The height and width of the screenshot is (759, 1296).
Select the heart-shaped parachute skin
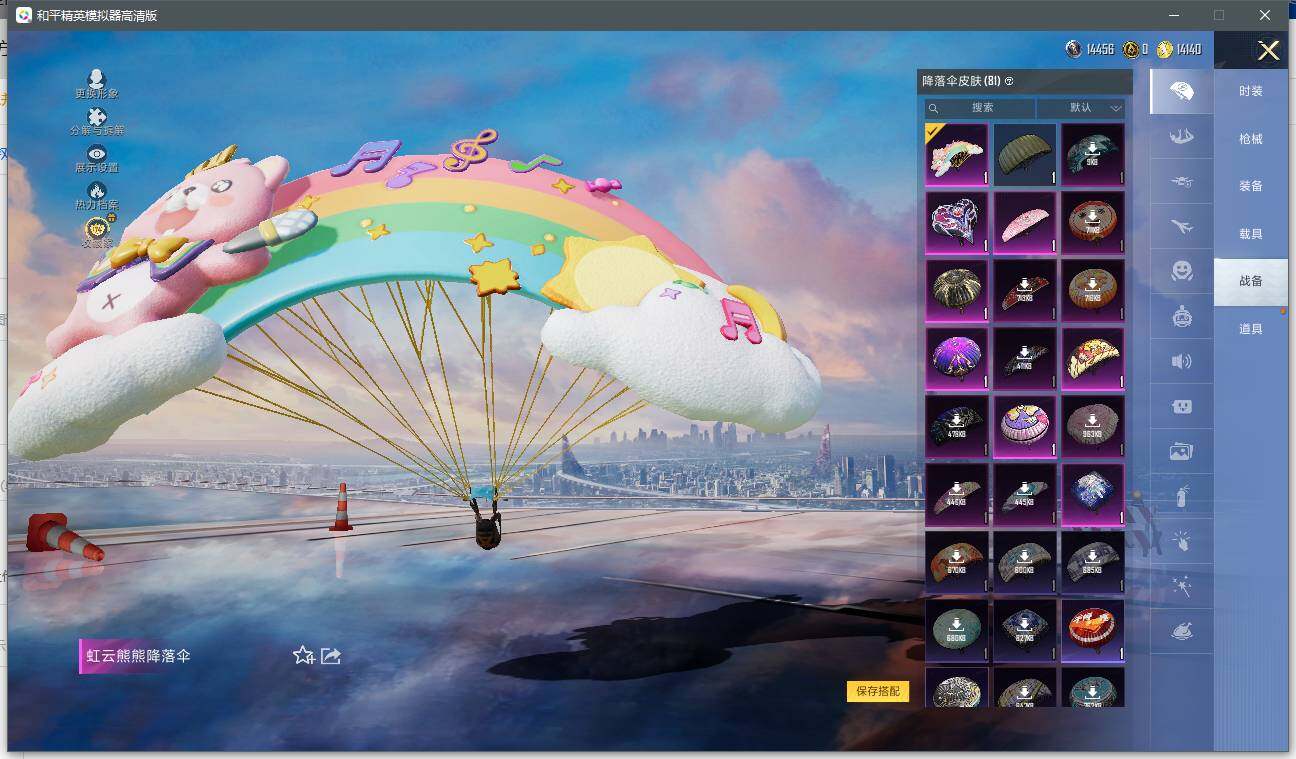[x=957, y=222]
